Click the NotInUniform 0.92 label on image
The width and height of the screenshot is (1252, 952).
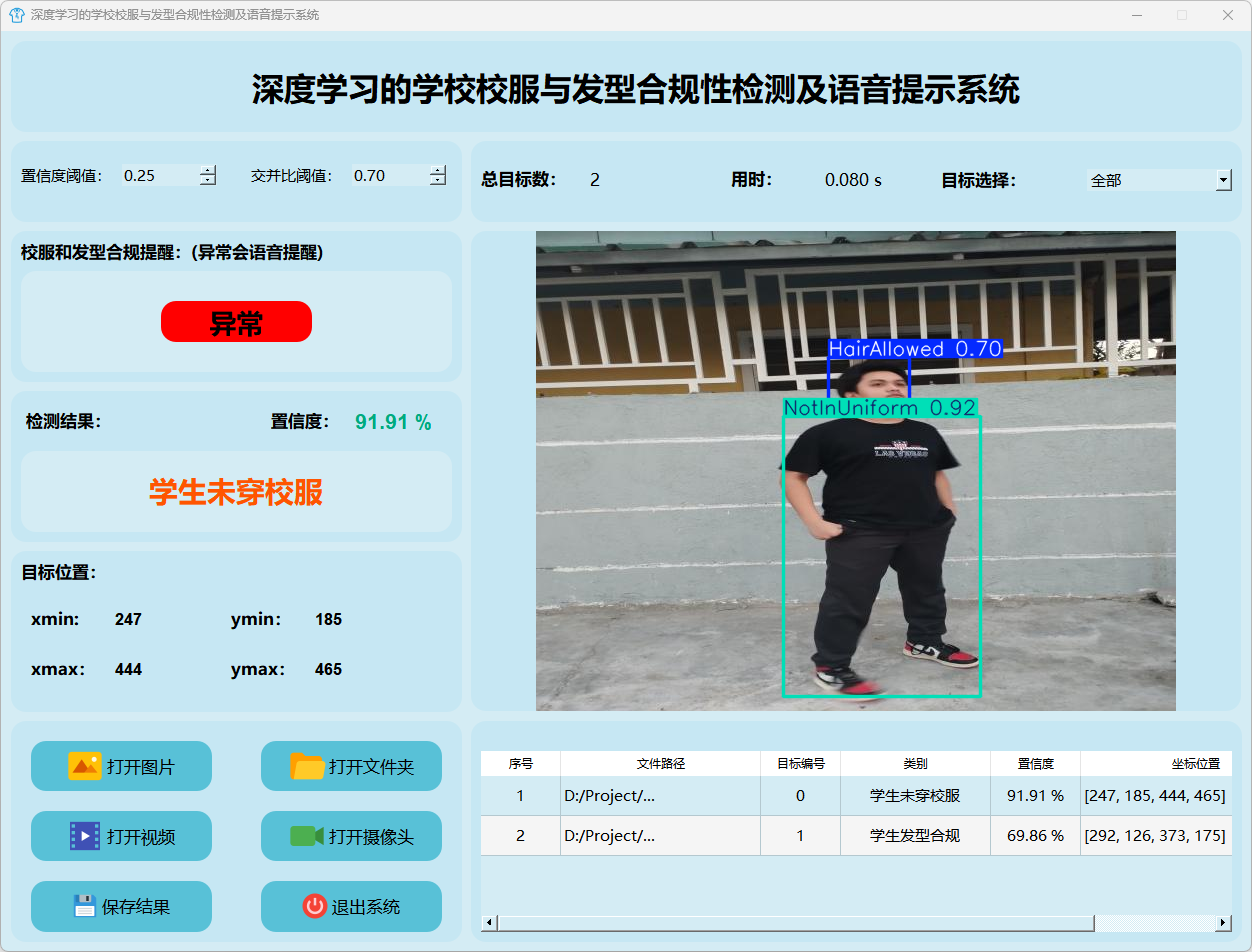click(880, 408)
